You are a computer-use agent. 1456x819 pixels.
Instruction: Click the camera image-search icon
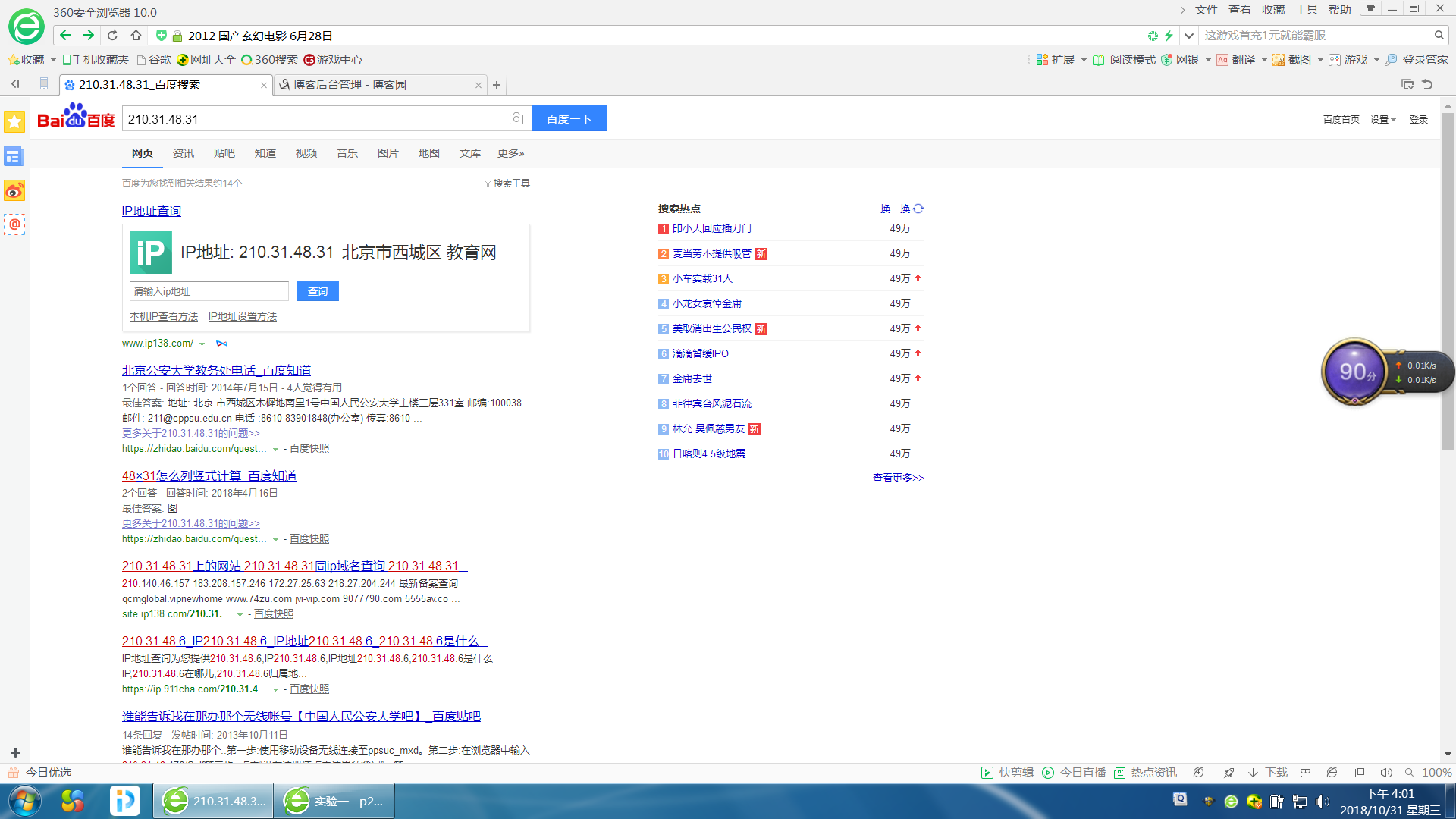(516, 119)
